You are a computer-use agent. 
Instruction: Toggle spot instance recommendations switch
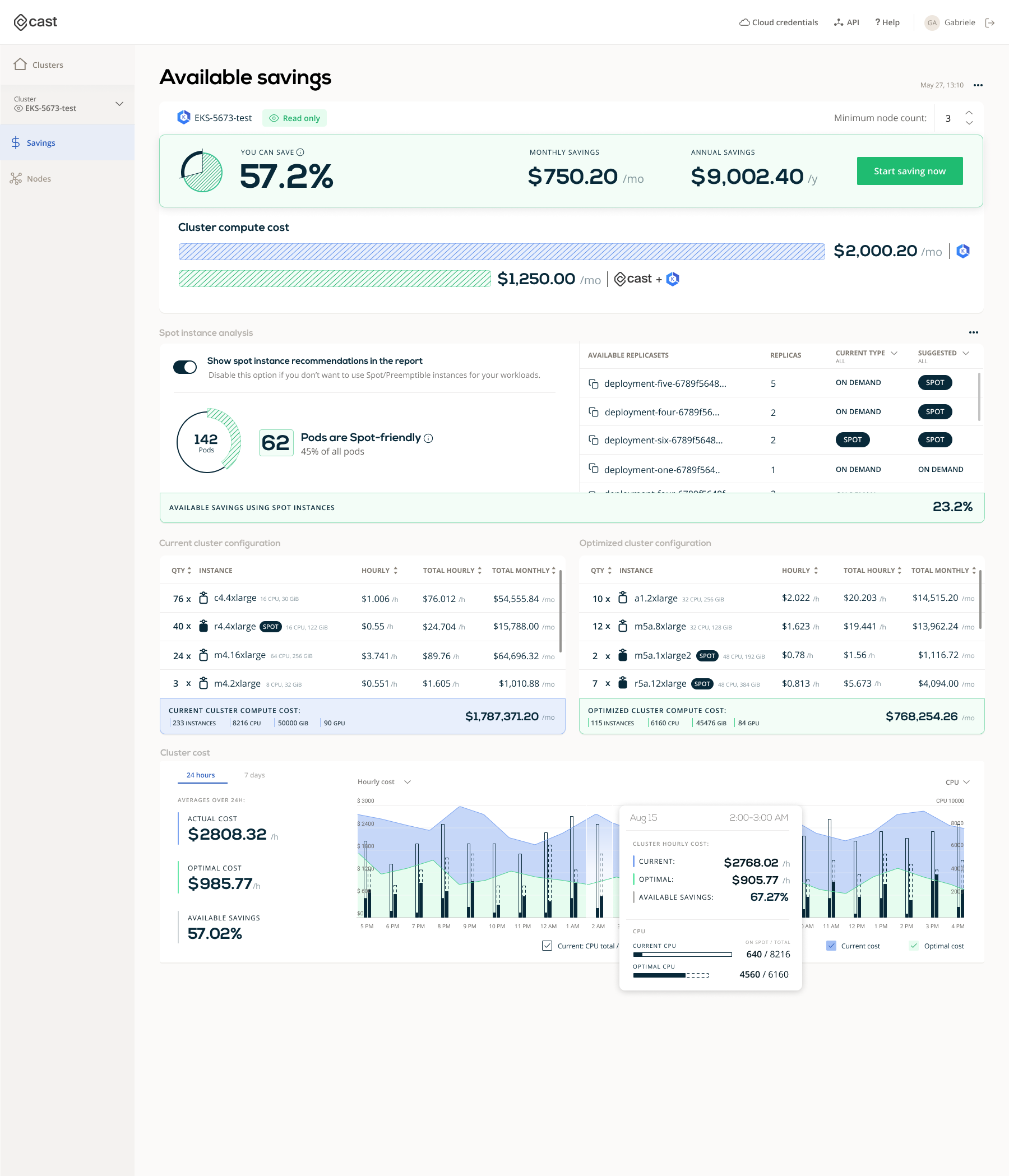click(x=185, y=367)
